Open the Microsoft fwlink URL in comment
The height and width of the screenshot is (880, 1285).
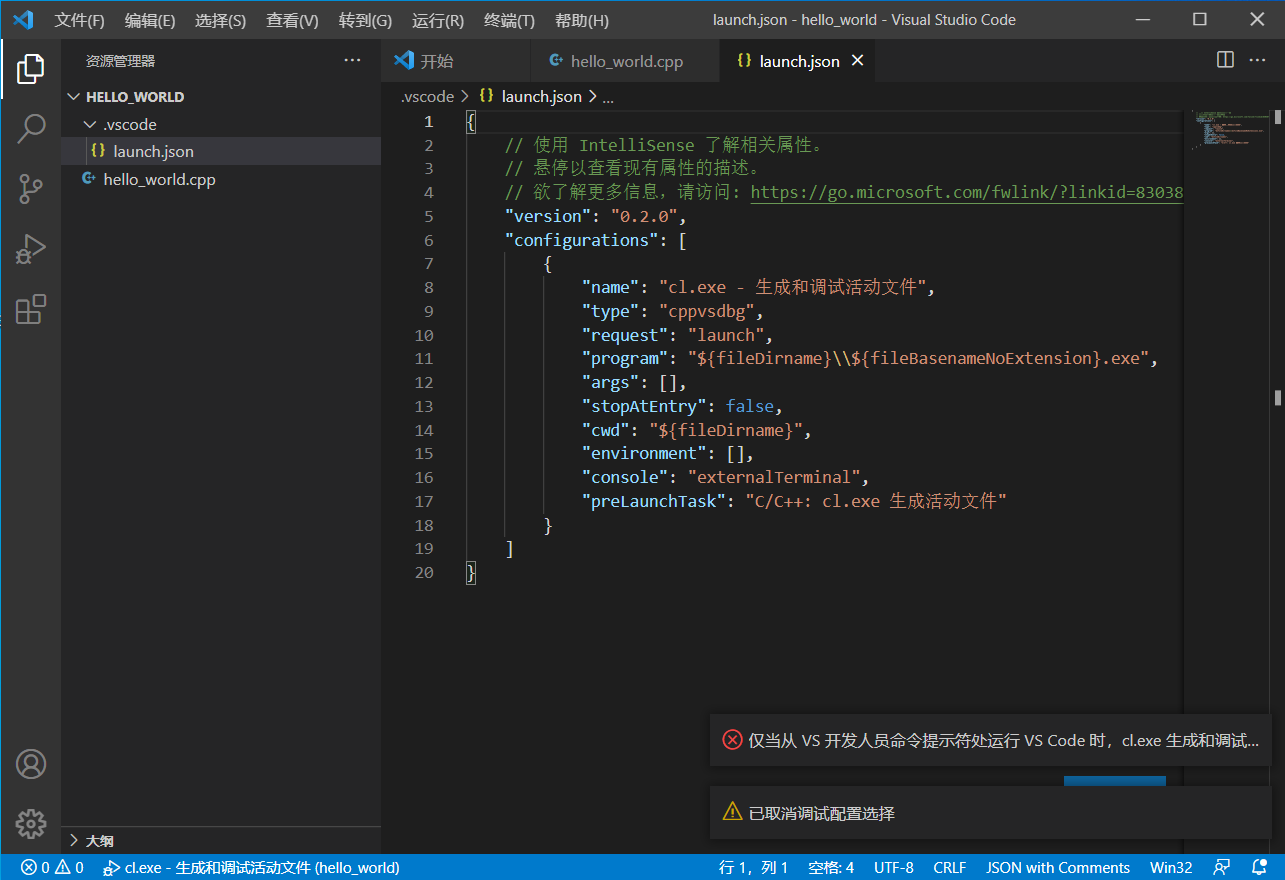point(966,192)
